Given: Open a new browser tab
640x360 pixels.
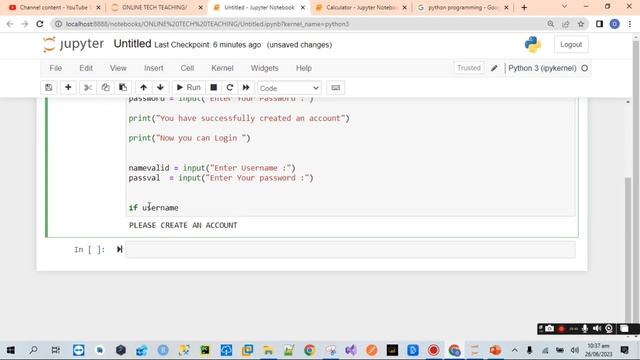Looking at the screenshot, I should (524, 7).
